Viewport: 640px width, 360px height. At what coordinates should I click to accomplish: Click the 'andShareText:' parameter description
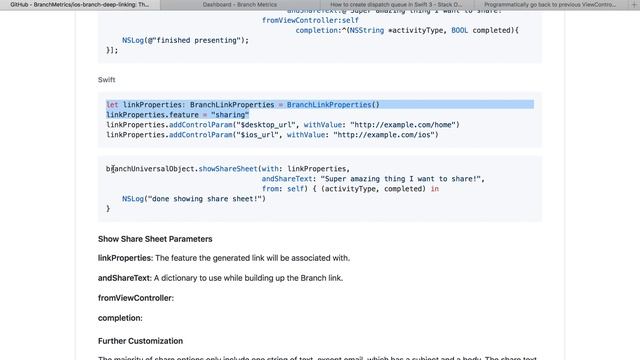pyautogui.click(x=220, y=278)
